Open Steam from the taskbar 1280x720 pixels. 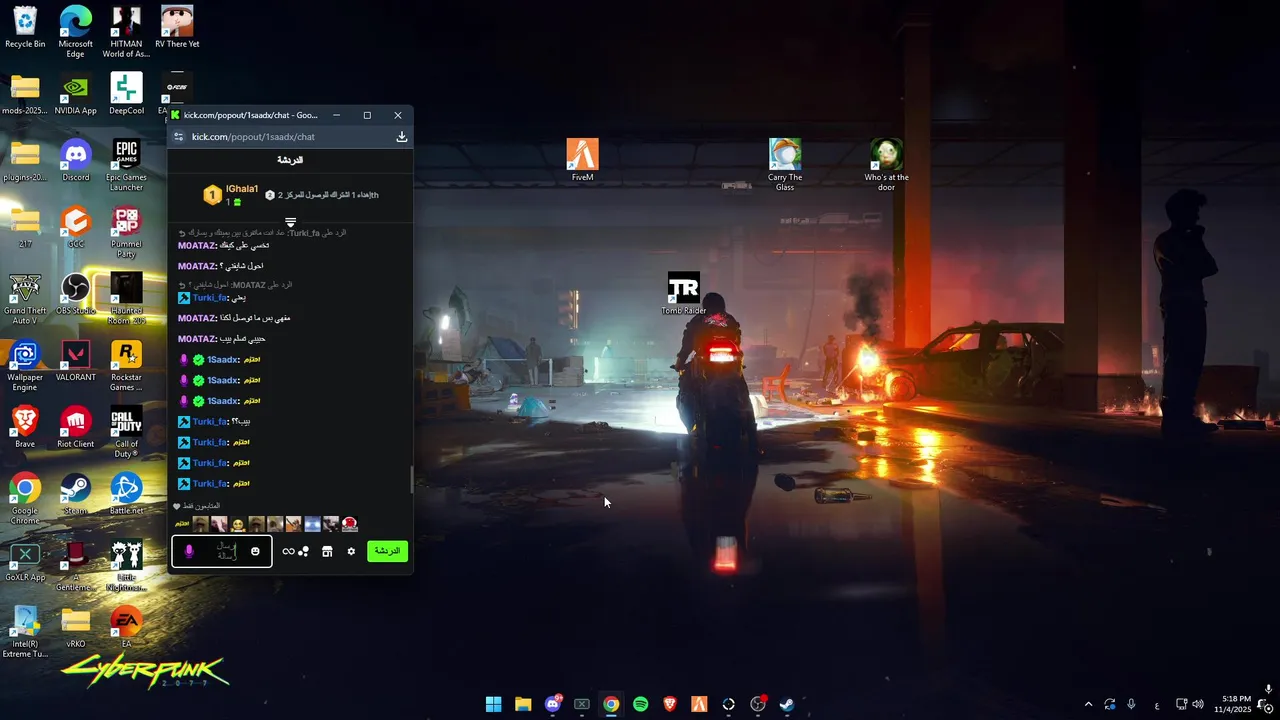coord(788,704)
